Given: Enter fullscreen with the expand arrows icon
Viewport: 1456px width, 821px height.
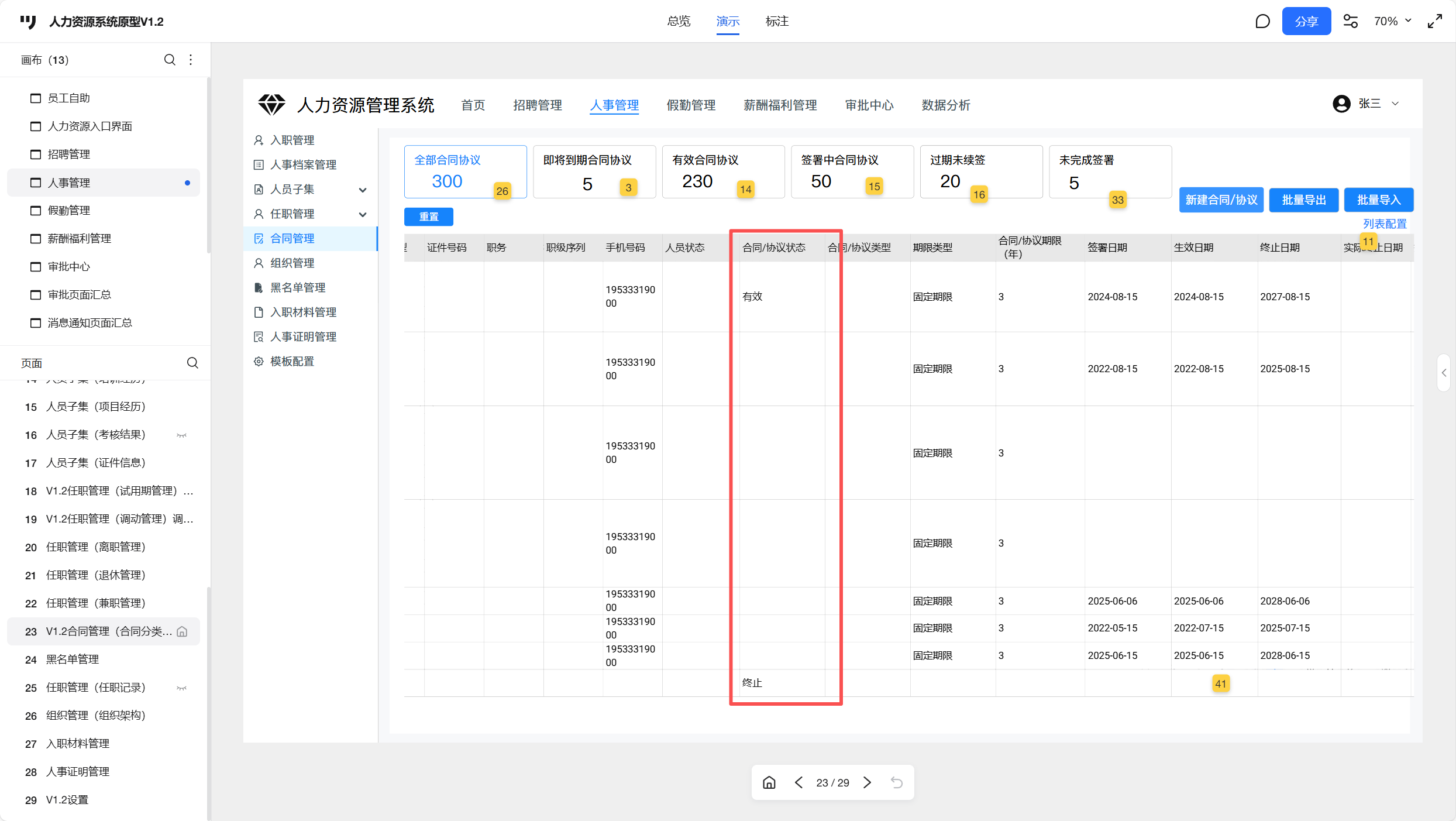Looking at the screenshot, I should pos(1435,22).
